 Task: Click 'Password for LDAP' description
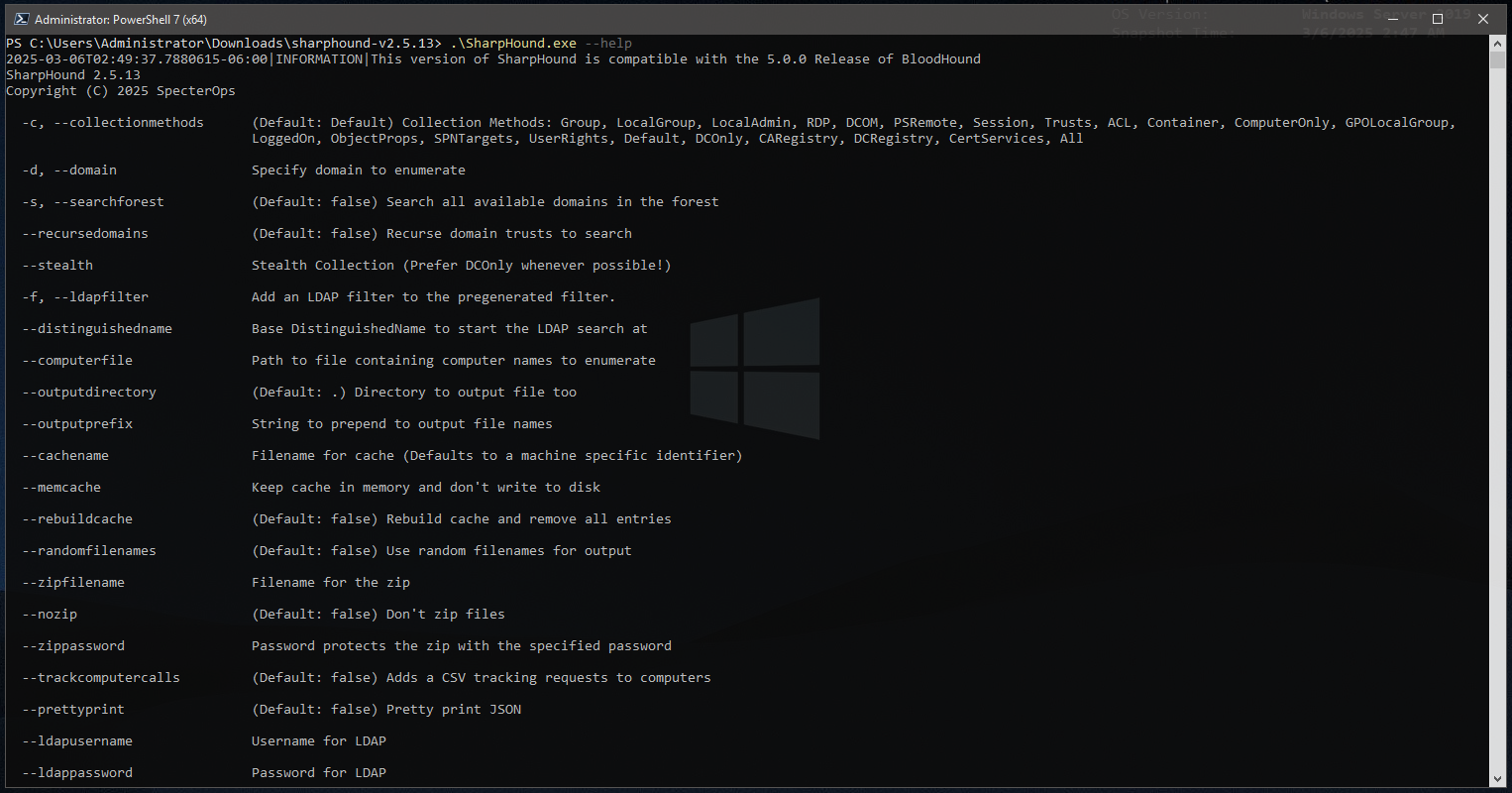click(319, 773)
